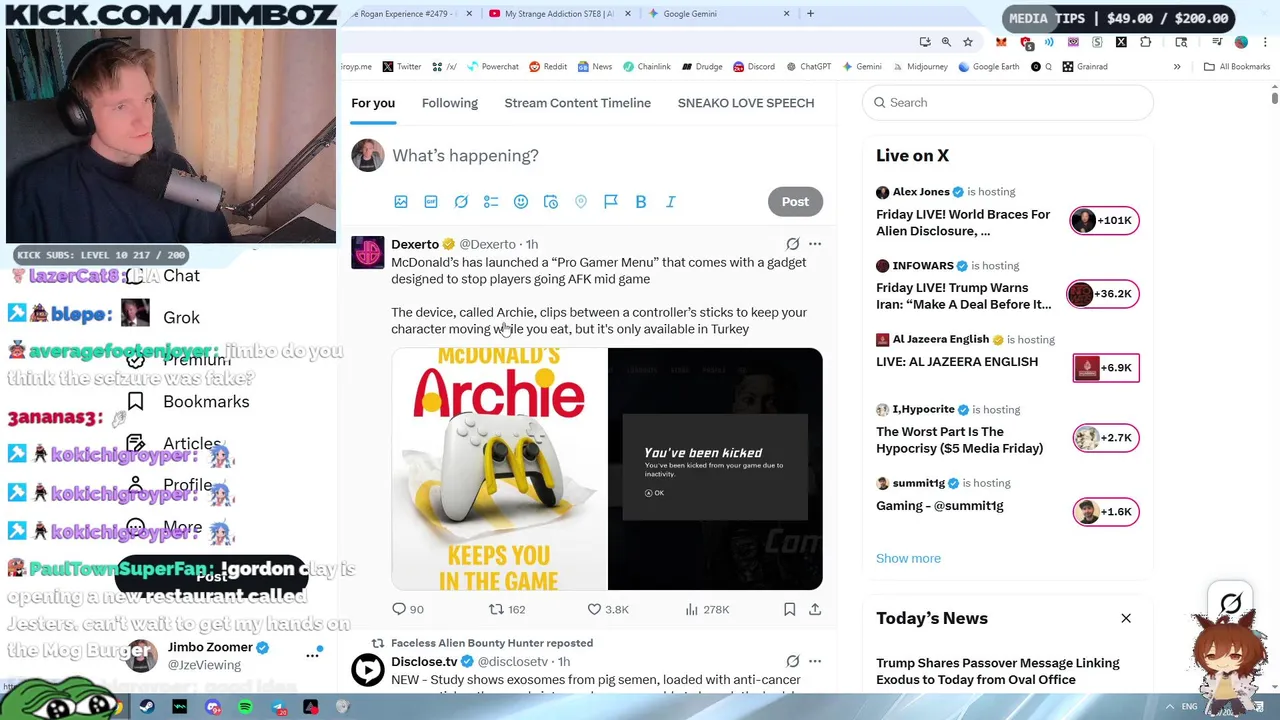This screenshot has width=1280, height=720.
Task: View analytics of Dexerto post showing 278K
Action: 707,609
